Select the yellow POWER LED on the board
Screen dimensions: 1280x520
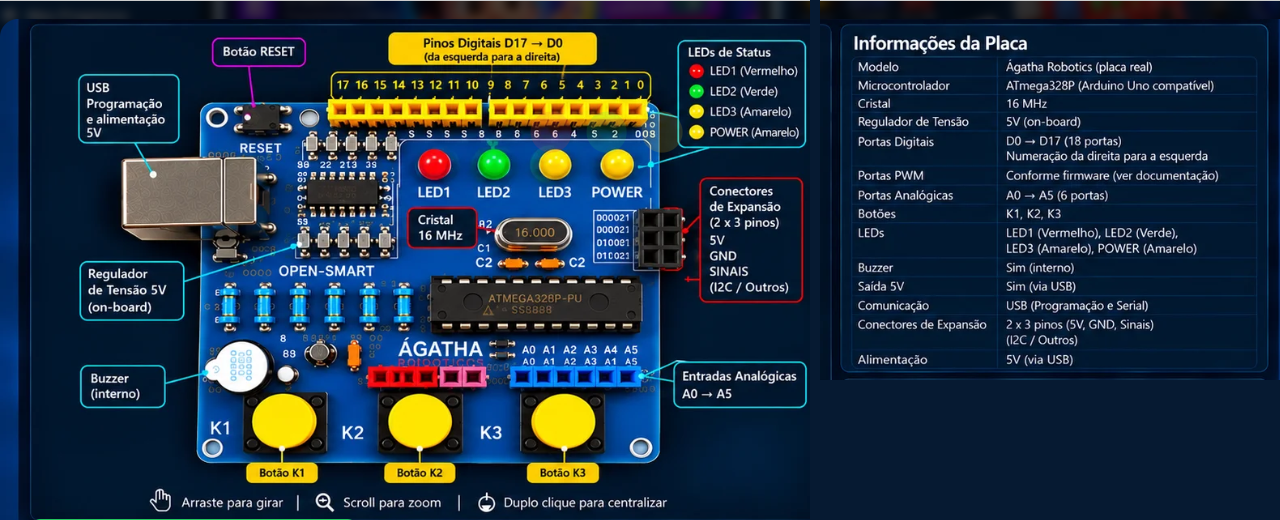pyautogui.click(x=617, y=165)
